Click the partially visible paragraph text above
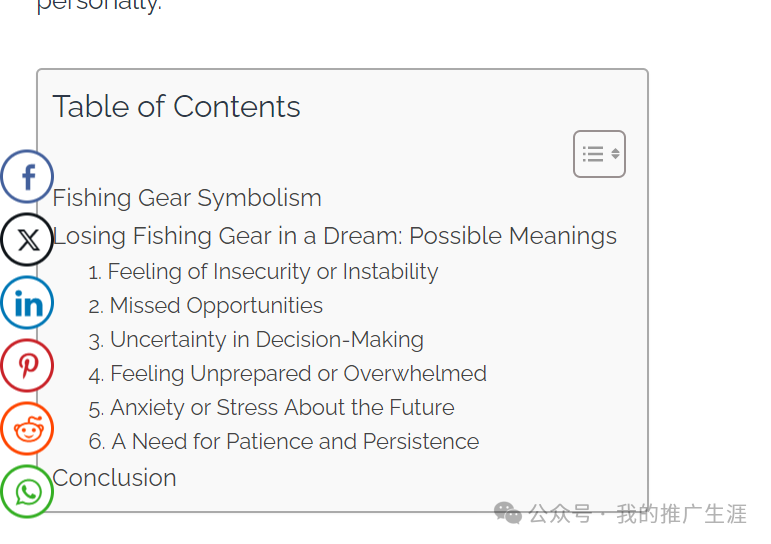Viewport: 771px width, 544px height. (99, 5)
